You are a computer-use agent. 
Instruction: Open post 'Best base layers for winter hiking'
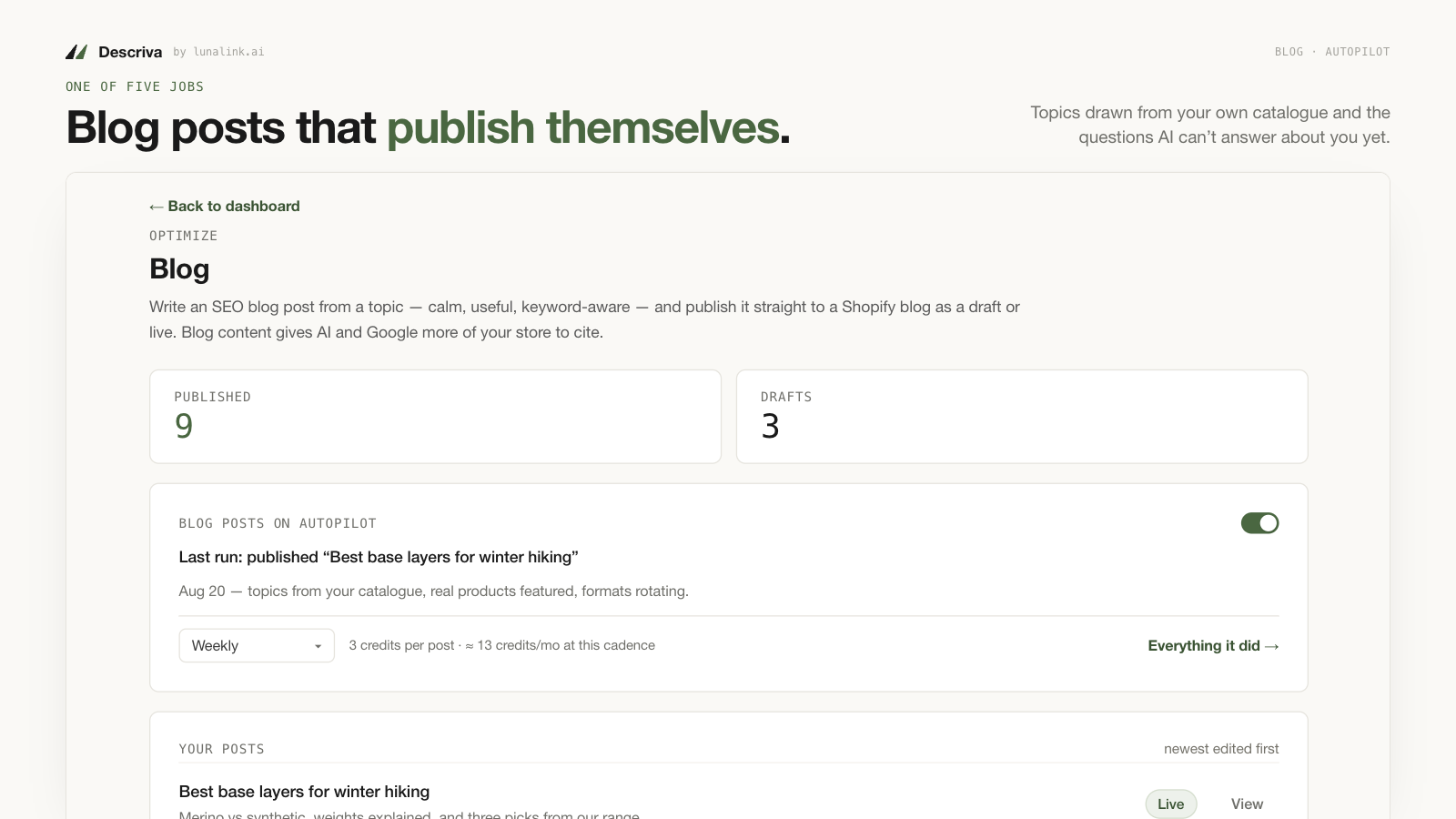click(304, 792)
